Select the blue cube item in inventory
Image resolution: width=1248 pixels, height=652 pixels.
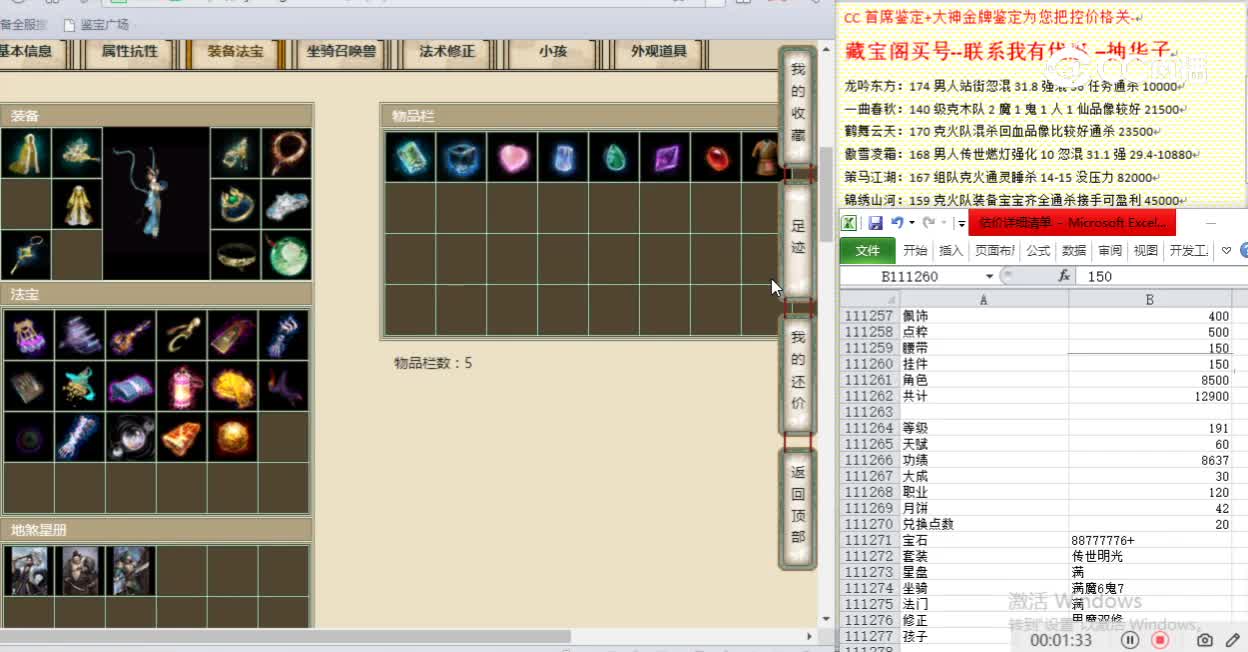point(461,157)
